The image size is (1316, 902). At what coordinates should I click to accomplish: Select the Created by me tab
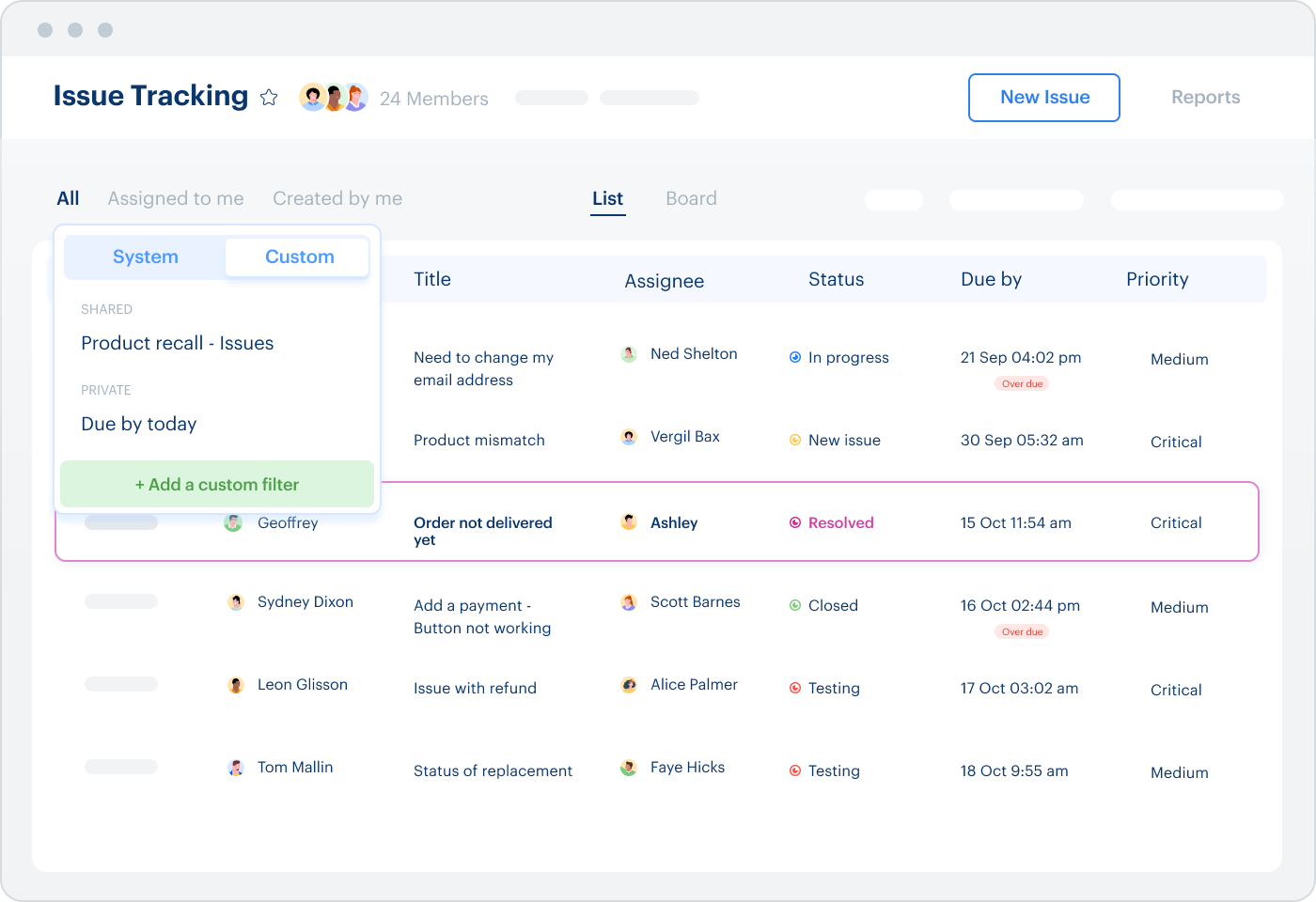click(x=337, y=198)
